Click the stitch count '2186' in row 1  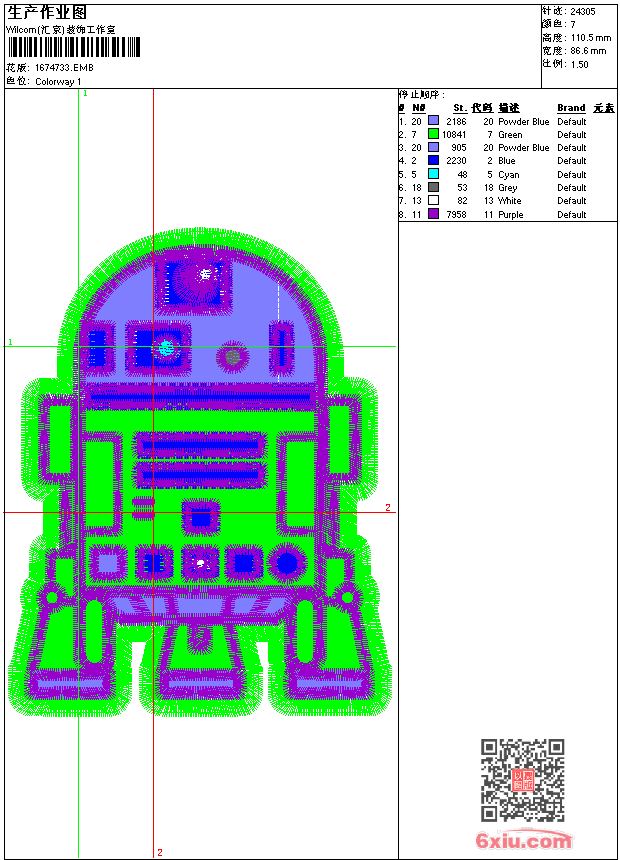(456, 122)
